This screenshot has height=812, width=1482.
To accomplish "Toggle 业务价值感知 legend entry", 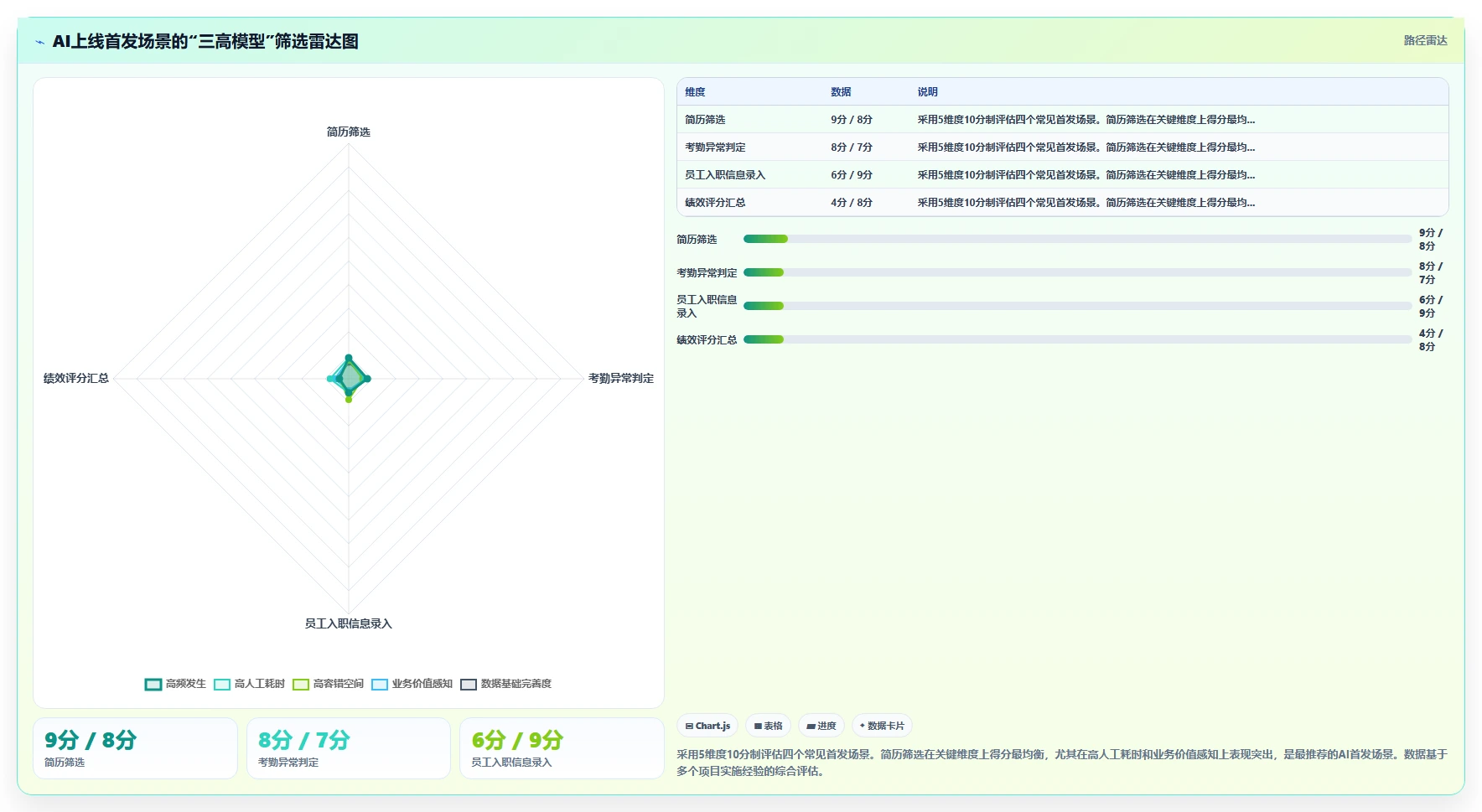I will pyautogui.click(x=412, y=684).
